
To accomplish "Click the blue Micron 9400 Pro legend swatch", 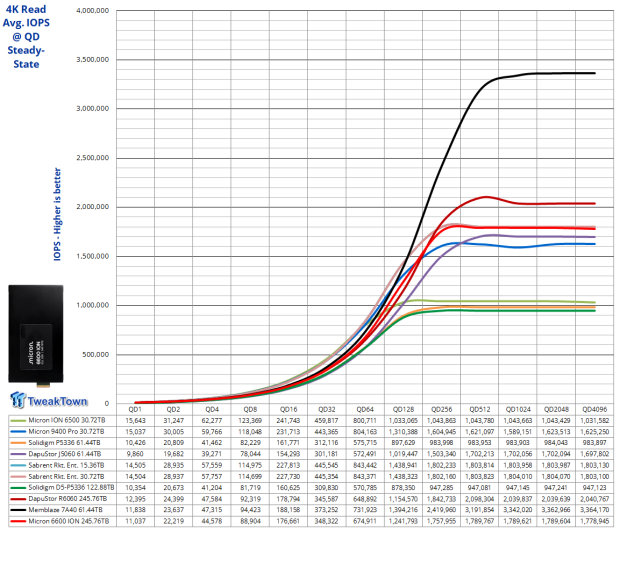I will click(18, 432).
